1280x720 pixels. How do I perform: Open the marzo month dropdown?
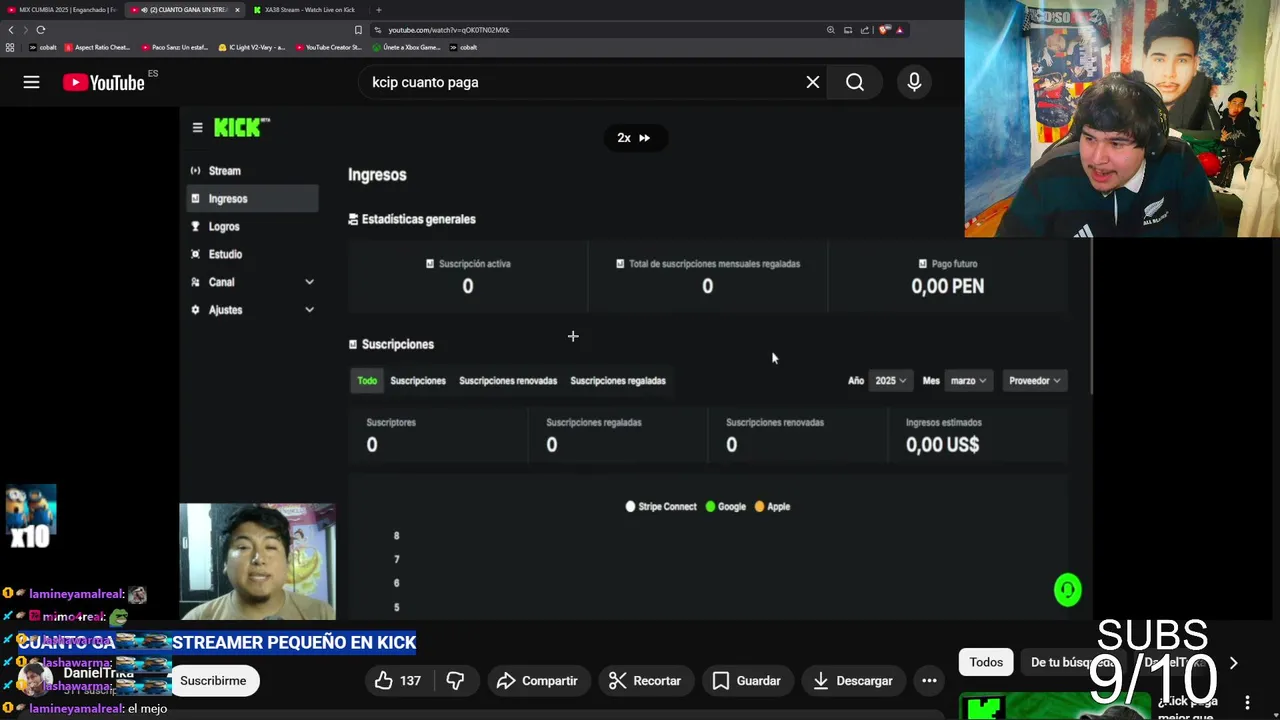click(968, 381)
